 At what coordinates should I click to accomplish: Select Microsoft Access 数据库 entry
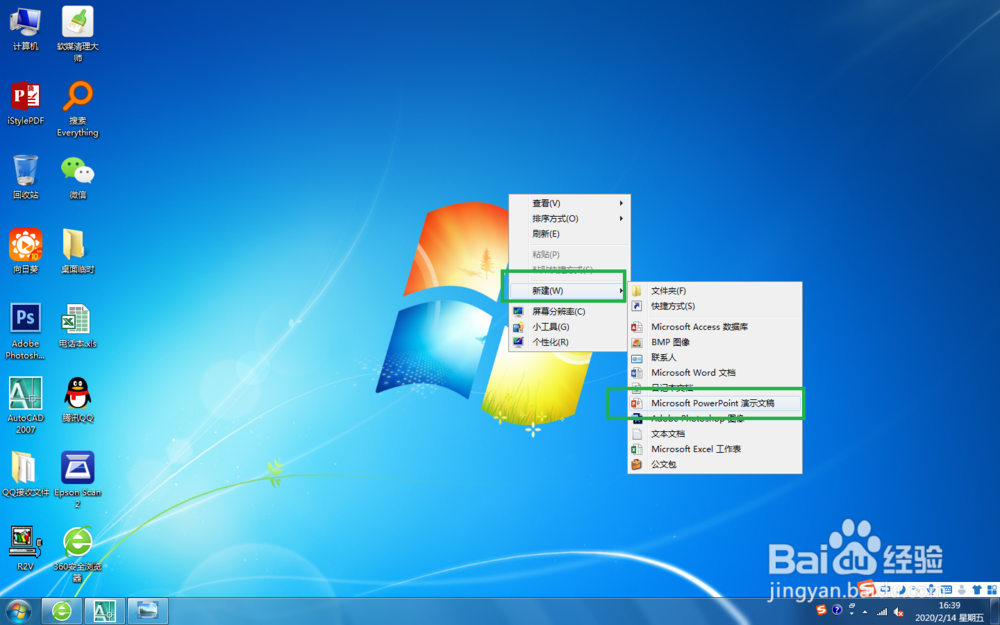715,327
